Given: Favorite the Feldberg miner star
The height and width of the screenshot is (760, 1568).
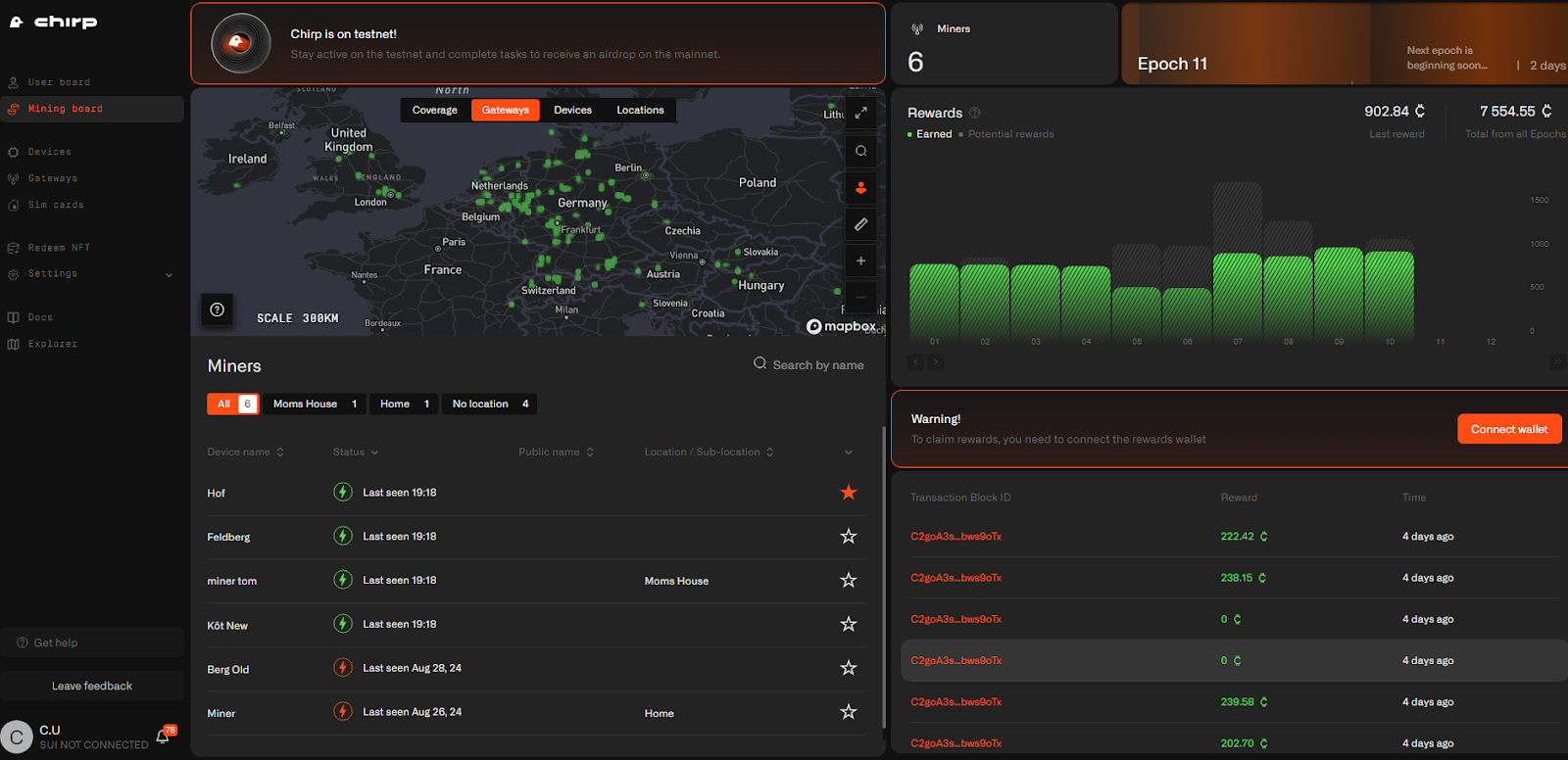Looking at the screenshot, I should pyautogui.click(x=849, y=536).
